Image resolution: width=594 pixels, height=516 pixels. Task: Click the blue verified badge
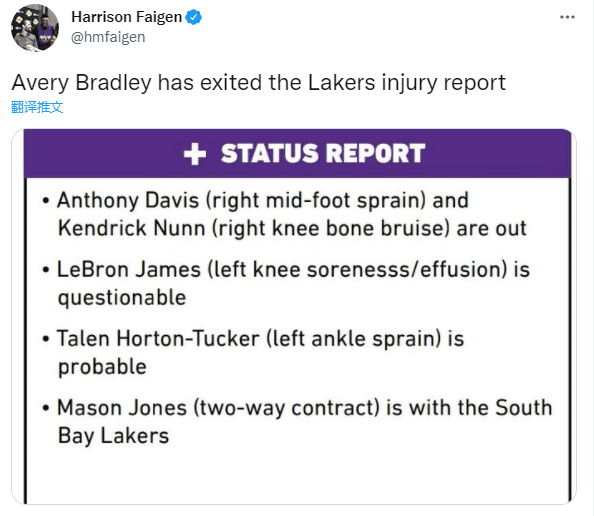coord(194,17)
